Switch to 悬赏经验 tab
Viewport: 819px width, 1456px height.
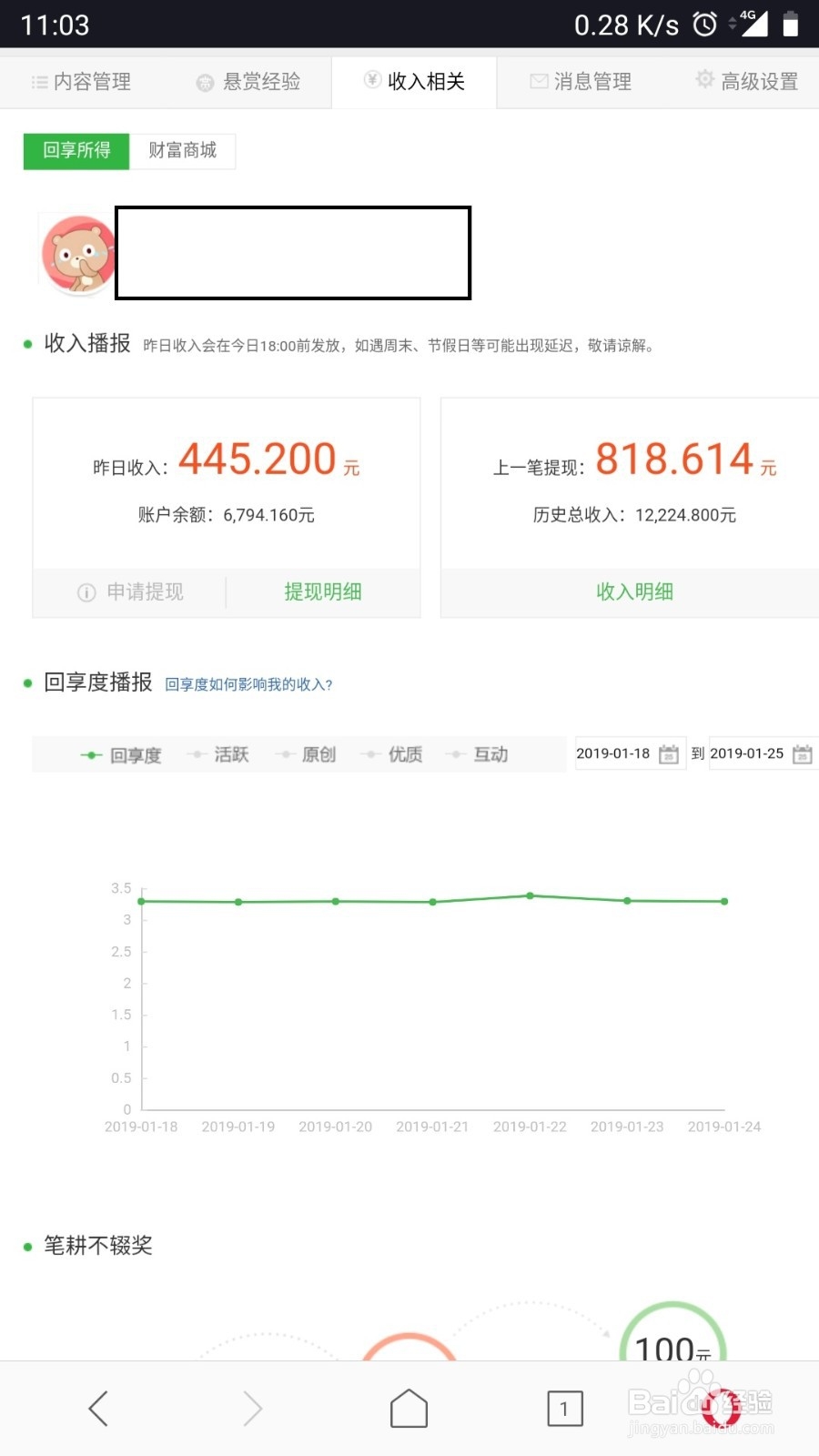248,82
